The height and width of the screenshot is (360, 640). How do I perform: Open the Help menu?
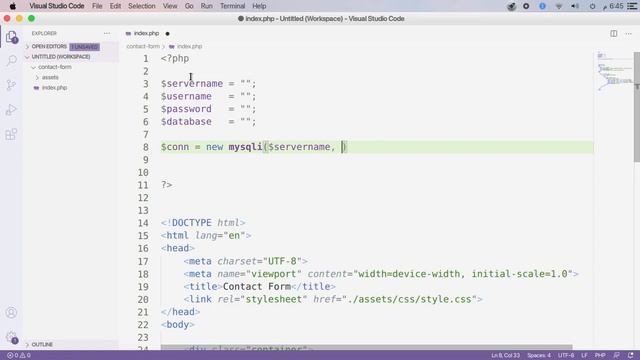tap(259, 6)
